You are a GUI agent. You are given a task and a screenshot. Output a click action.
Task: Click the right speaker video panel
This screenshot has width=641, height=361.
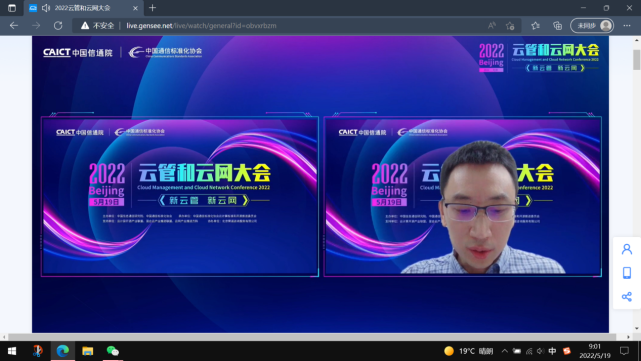coord(462,197)
